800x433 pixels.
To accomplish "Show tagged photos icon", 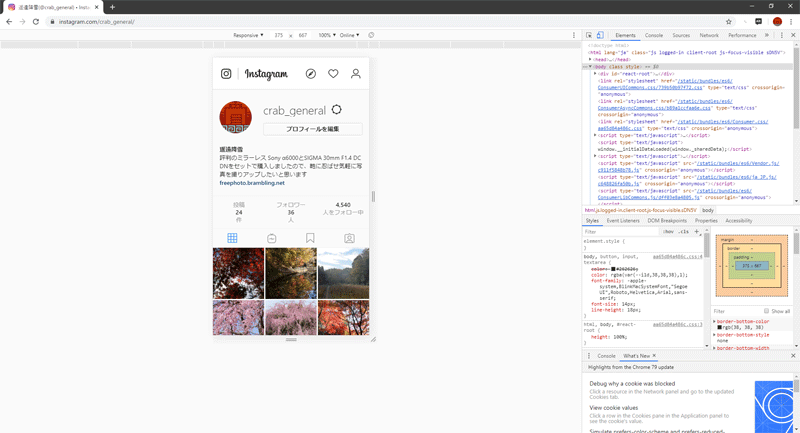I will click(x=349, y=238).
